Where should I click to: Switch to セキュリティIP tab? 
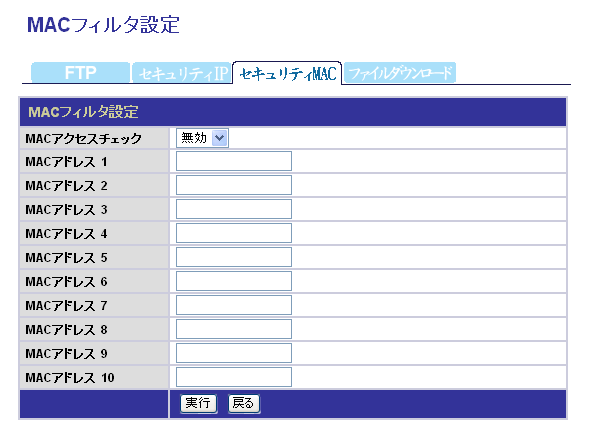coord(182,73)
